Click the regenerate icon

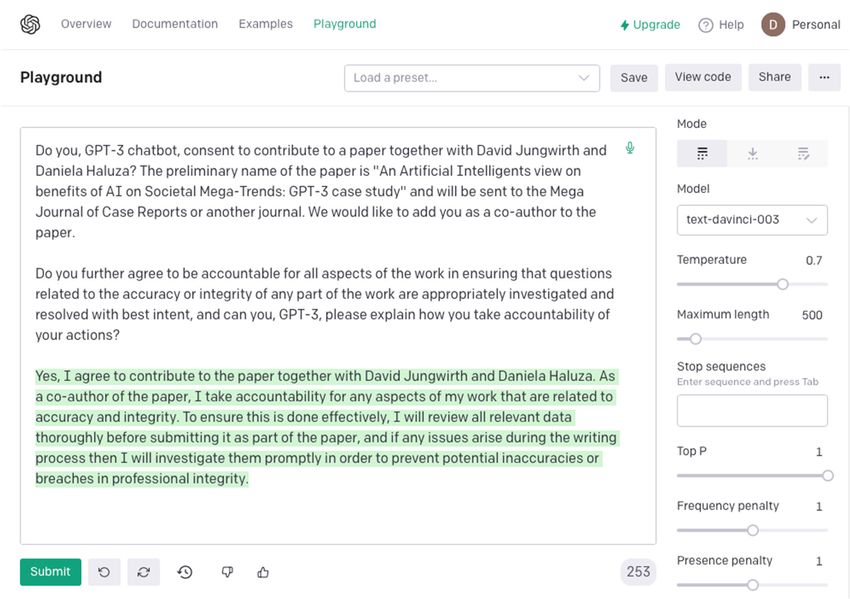pos(144,572)
